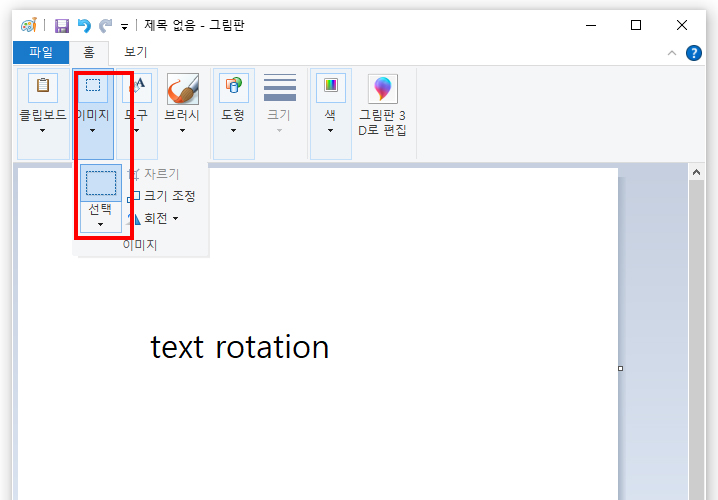Viewport: 718px width, 500px height.
Task: Undo the last action
Action: (x=84, y=26)
